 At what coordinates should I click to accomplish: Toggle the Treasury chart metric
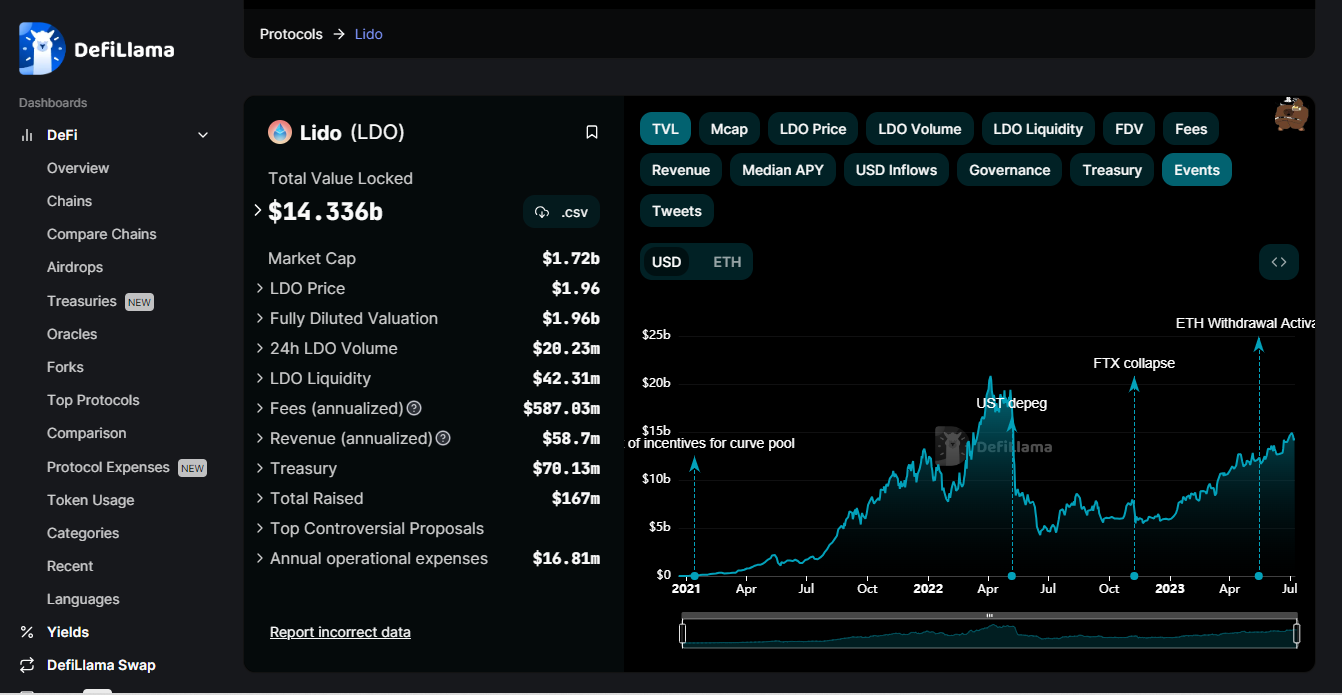[1112, 170]
